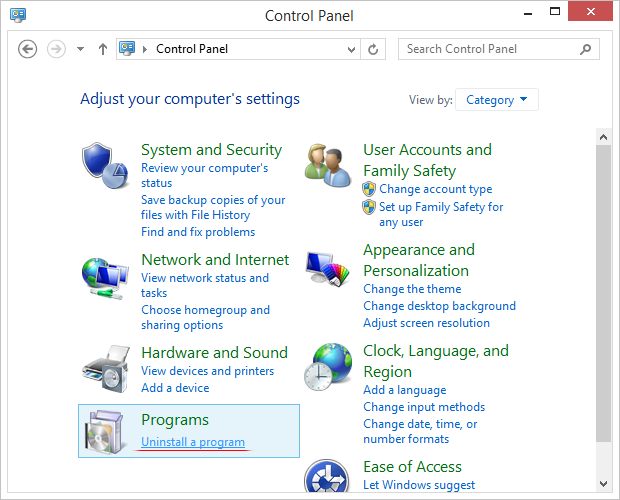The width and height of the screenshot is (620, 500).
Task: Open the Network and Internet category
Action: coord(215,260)
